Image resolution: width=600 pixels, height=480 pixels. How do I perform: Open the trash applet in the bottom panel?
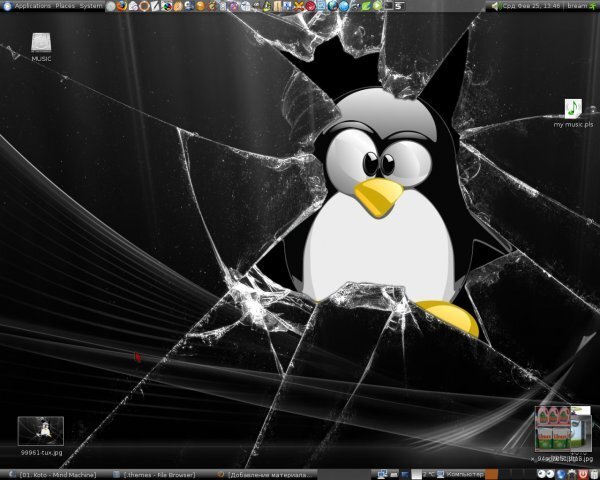[594, 474]
